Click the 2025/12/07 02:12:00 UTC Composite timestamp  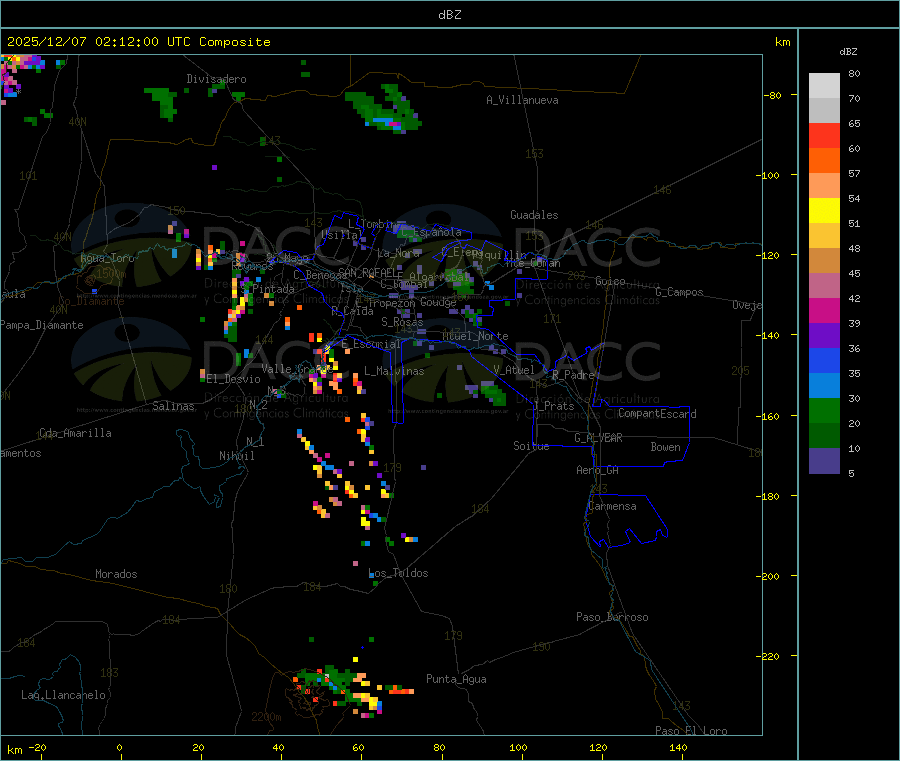[x=138, y=42]
